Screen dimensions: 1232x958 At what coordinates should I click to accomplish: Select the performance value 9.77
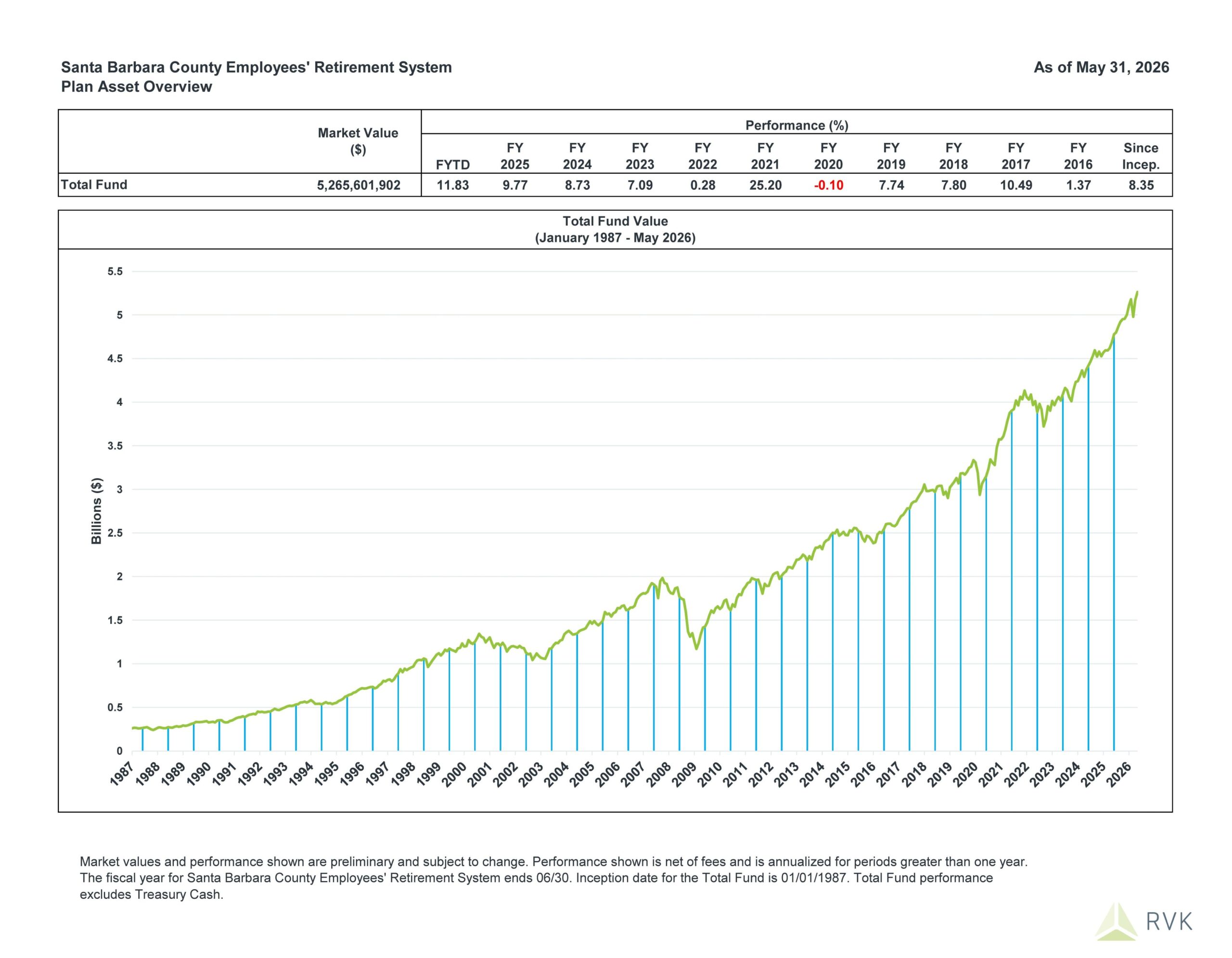pyautogui.click(x=515, y=185)
